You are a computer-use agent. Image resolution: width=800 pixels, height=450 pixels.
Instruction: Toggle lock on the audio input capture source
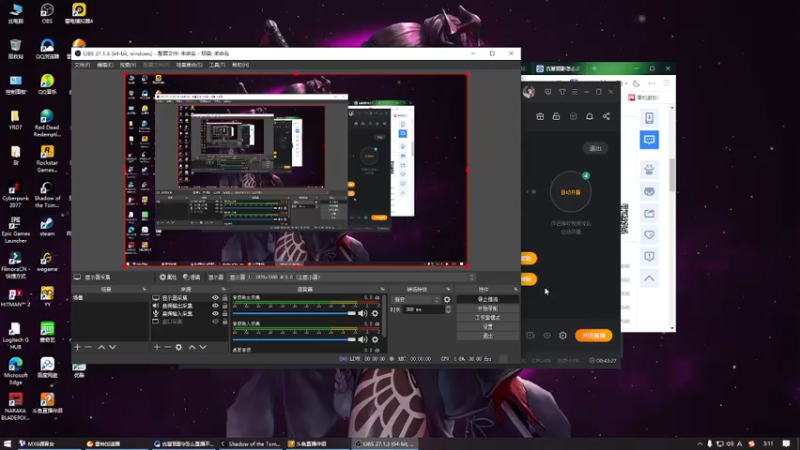[x=224, y=314]
